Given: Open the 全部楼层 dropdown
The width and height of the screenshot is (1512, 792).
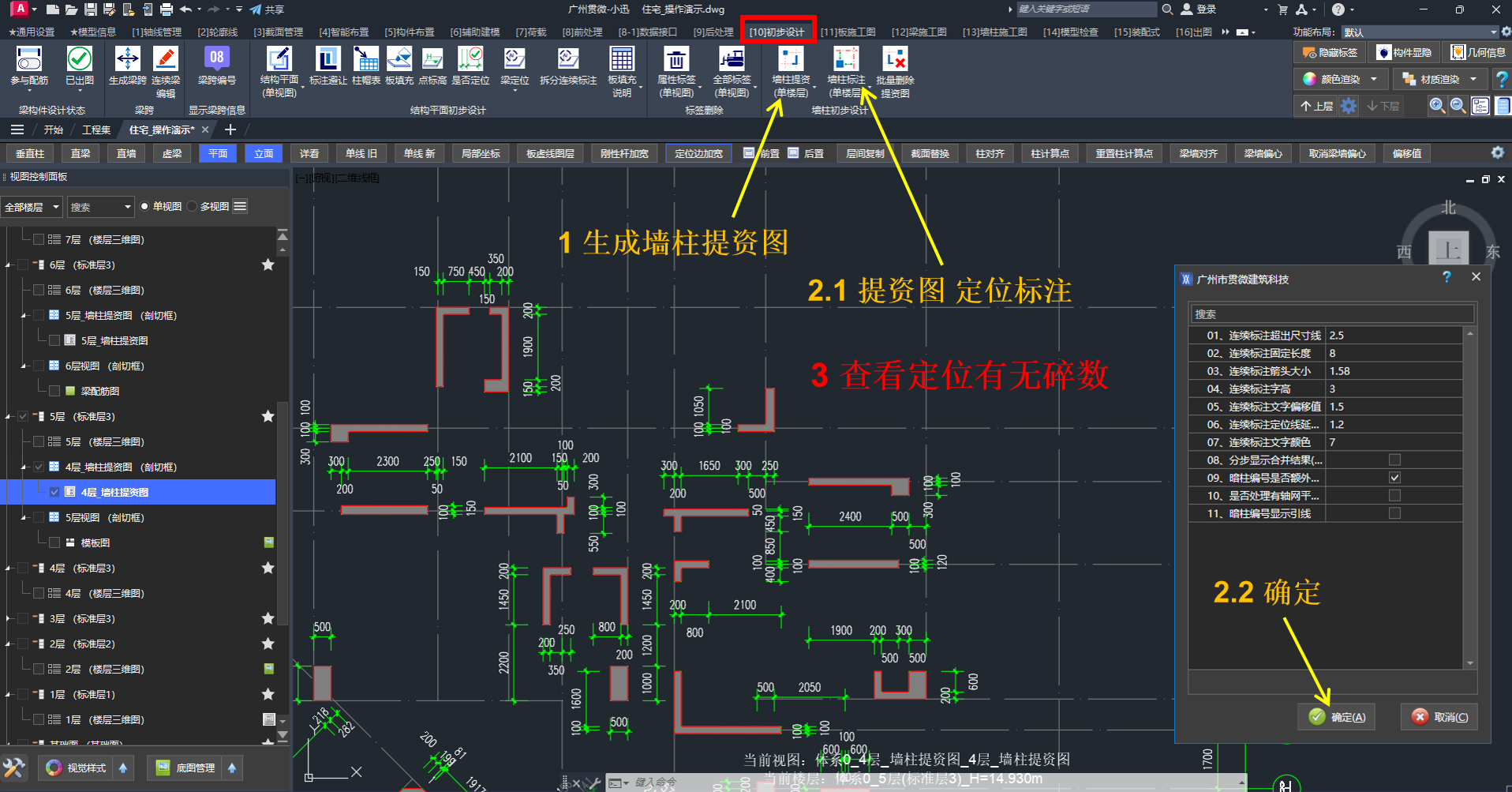Looking at the screenshot, I should coord(32,207).
